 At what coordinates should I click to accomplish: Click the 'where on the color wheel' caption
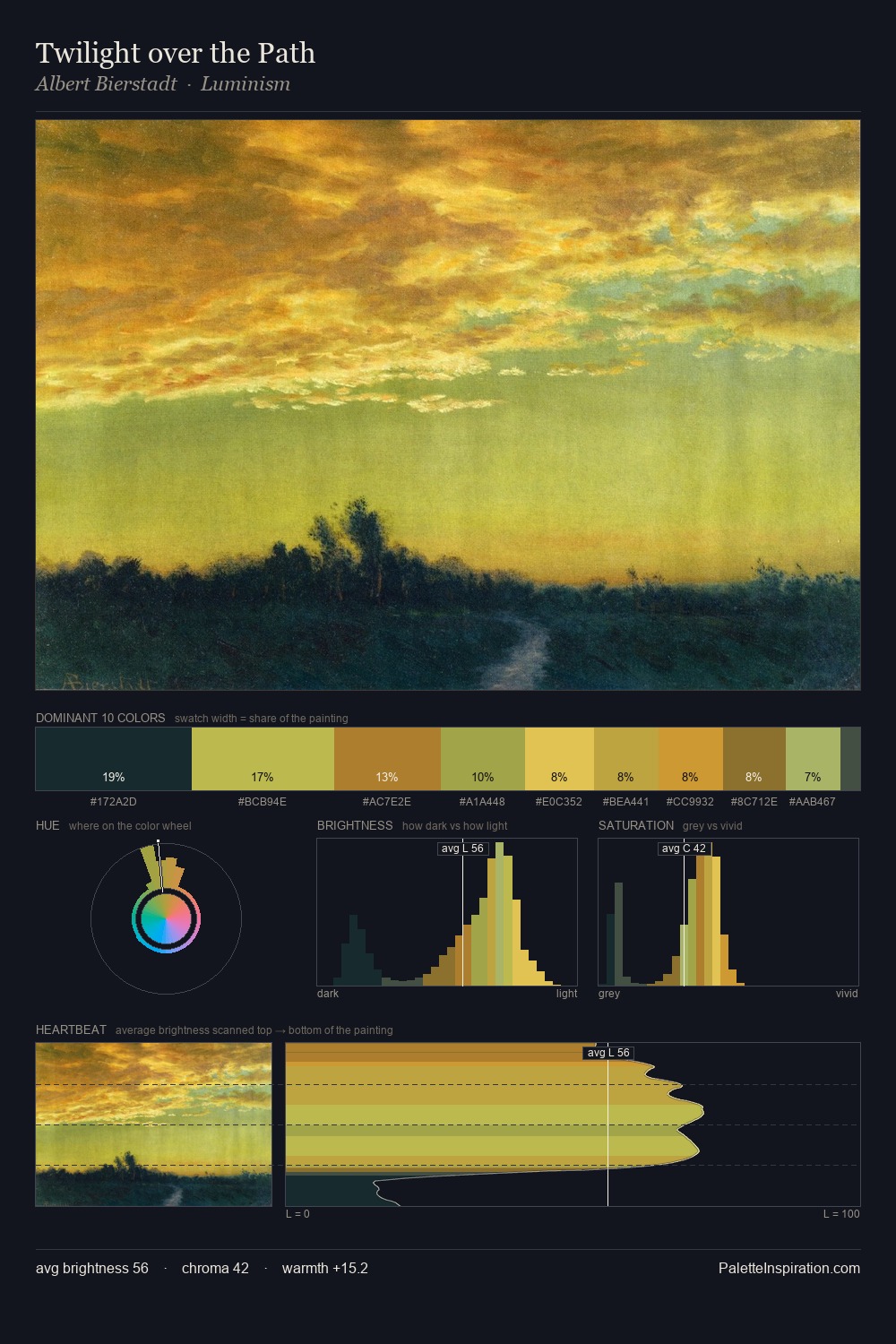pyautogui.click(x=130, y=826)
